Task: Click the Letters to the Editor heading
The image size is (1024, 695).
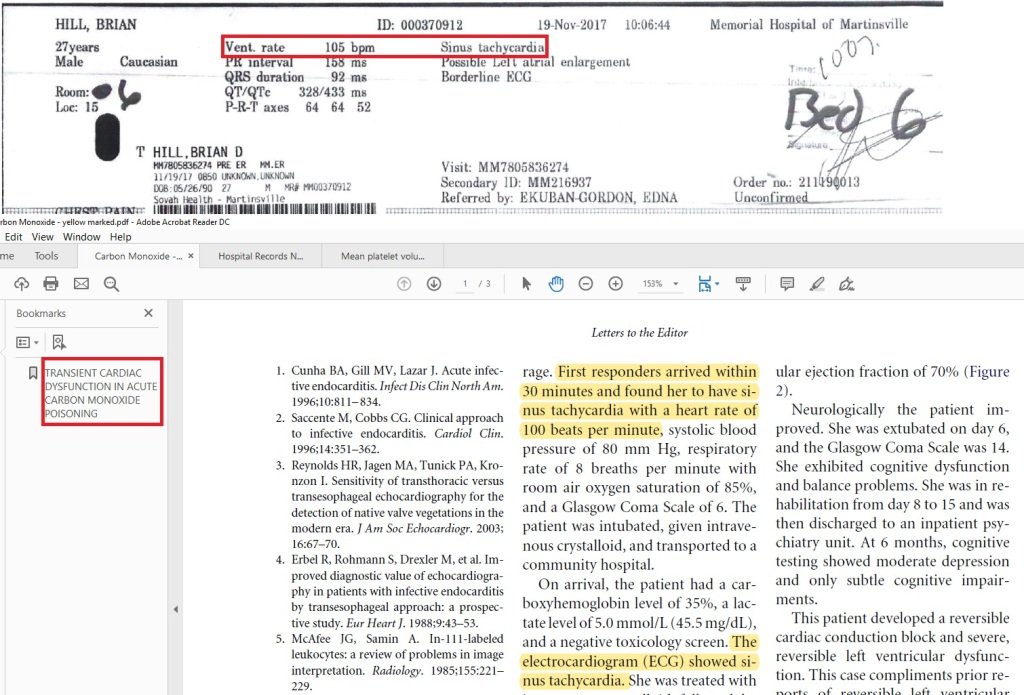Action: coord(639,332)
